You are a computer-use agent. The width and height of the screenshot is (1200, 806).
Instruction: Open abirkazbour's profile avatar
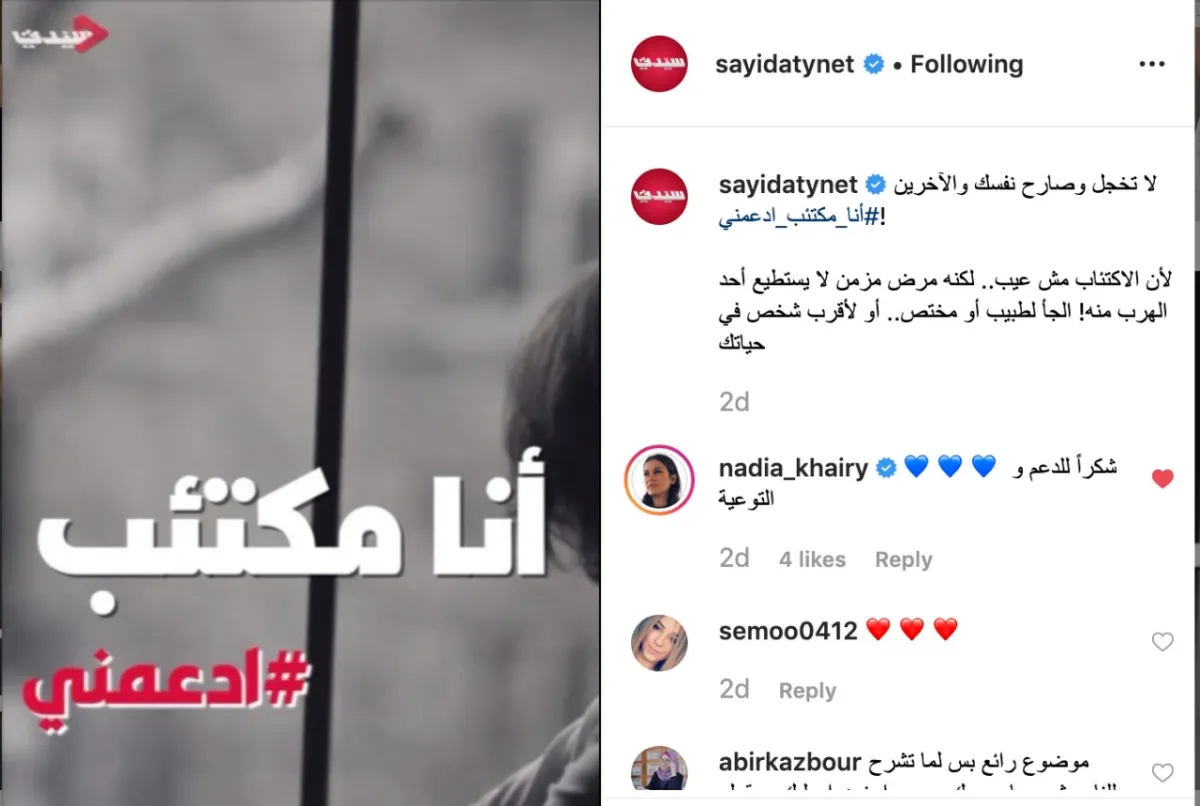pyautogui.click(x=659, y=770)
